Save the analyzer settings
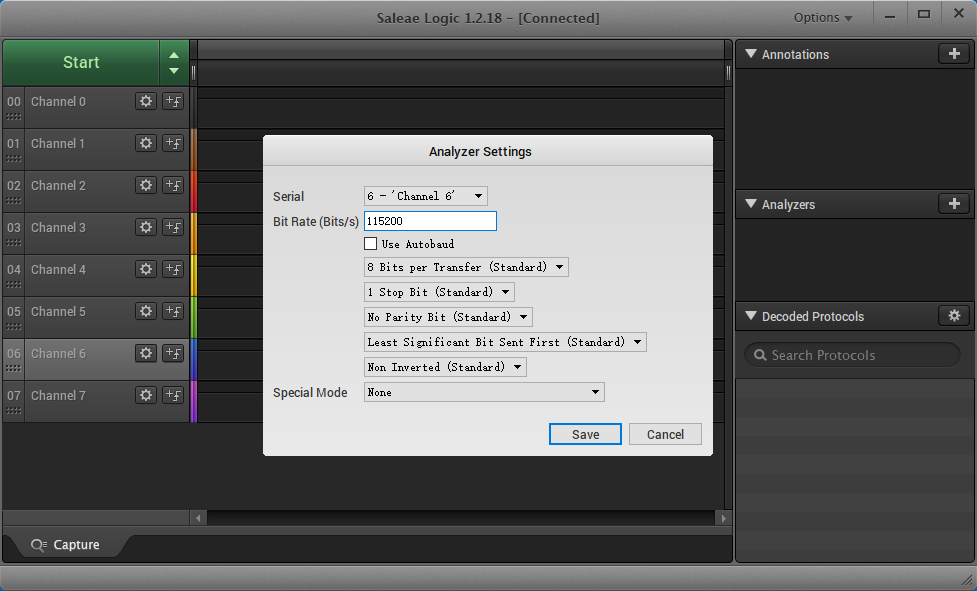 (585, 434)
